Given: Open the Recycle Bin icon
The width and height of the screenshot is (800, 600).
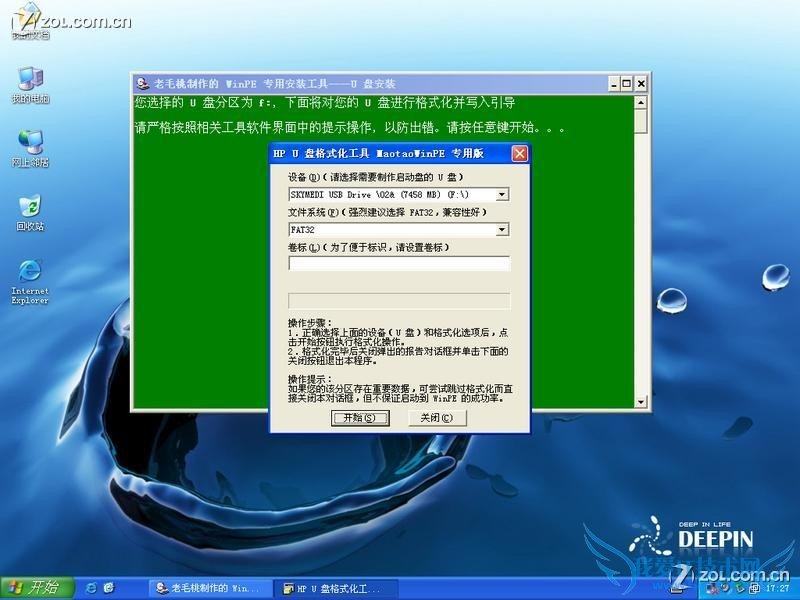Looking at the screenshot, I should [x=30, y=208].
